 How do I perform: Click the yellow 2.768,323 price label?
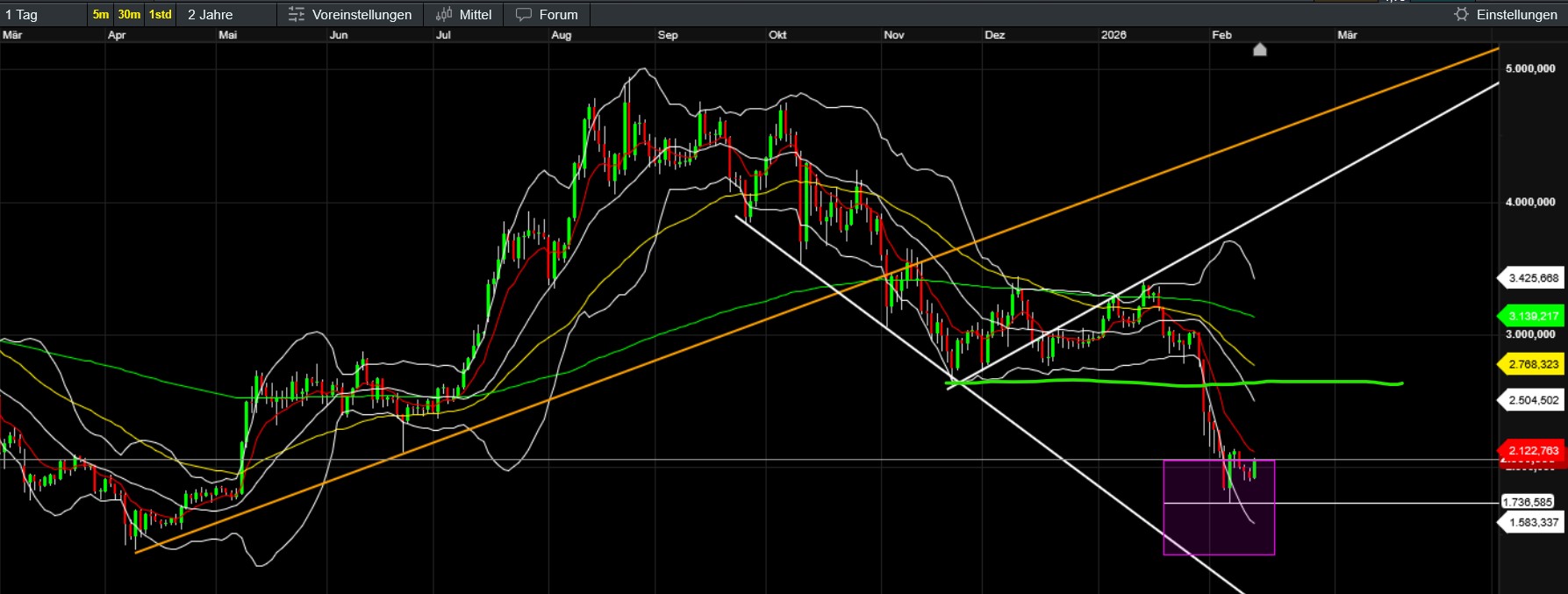pyautogui.click(x=1533, y=364)
